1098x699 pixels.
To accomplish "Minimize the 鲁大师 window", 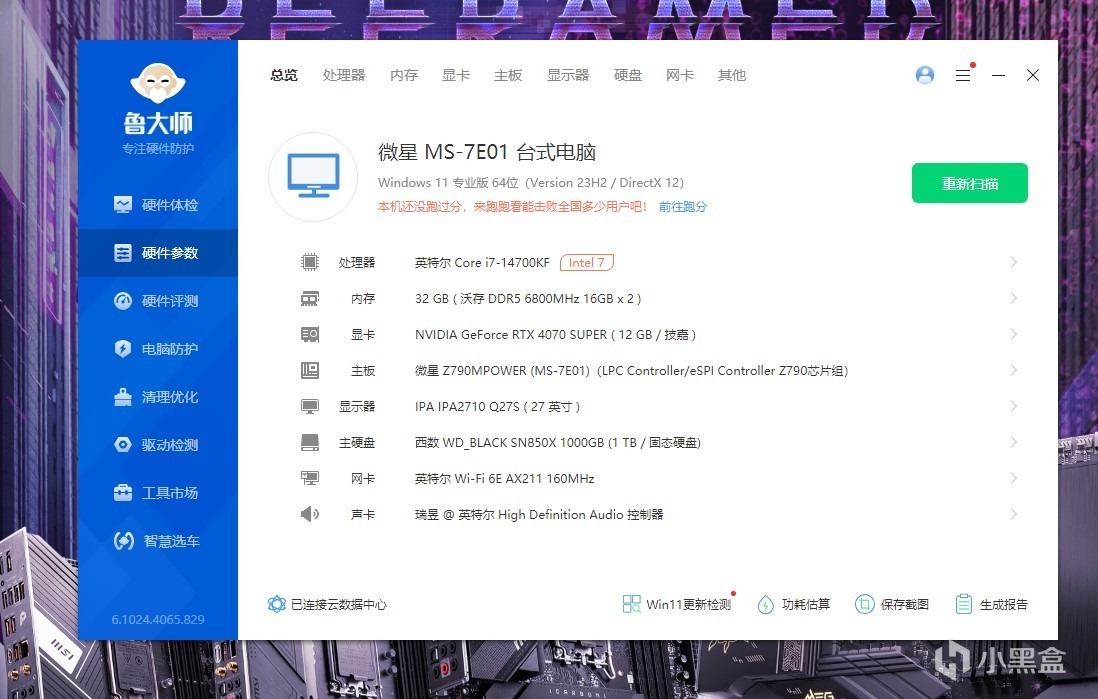I will pyautogui.click(x=999, y=75).
